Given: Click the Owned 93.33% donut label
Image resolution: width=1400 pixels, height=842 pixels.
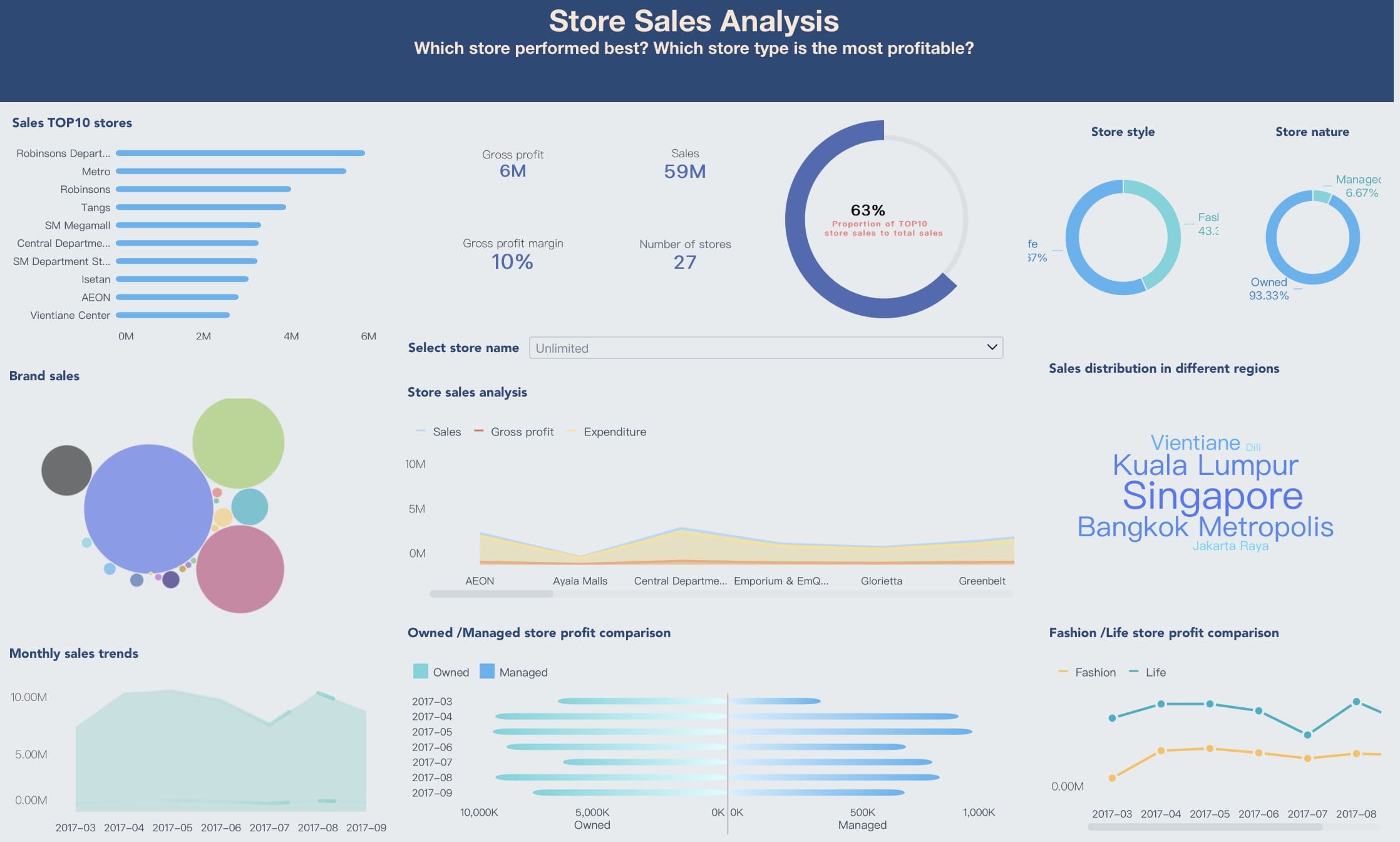Looking at the screenshot, I should click(1269, 289).
